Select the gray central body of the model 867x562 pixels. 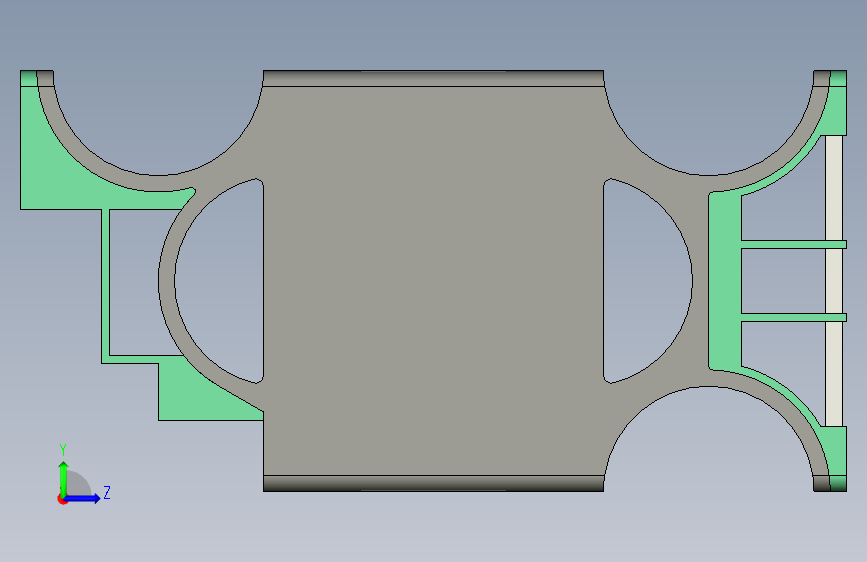pyautogui.click(x=433, y=280)
